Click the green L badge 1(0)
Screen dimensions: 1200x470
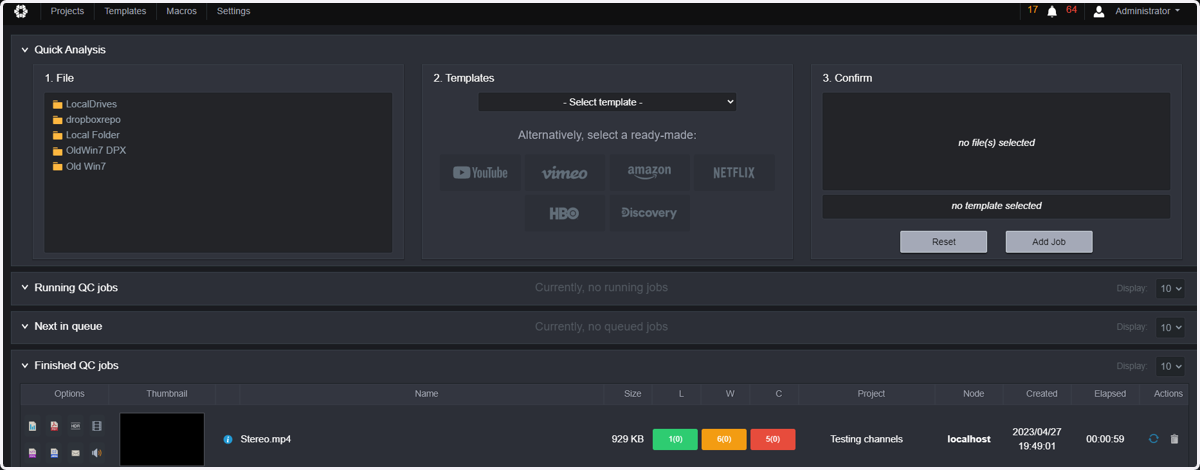tap(675, 439)
